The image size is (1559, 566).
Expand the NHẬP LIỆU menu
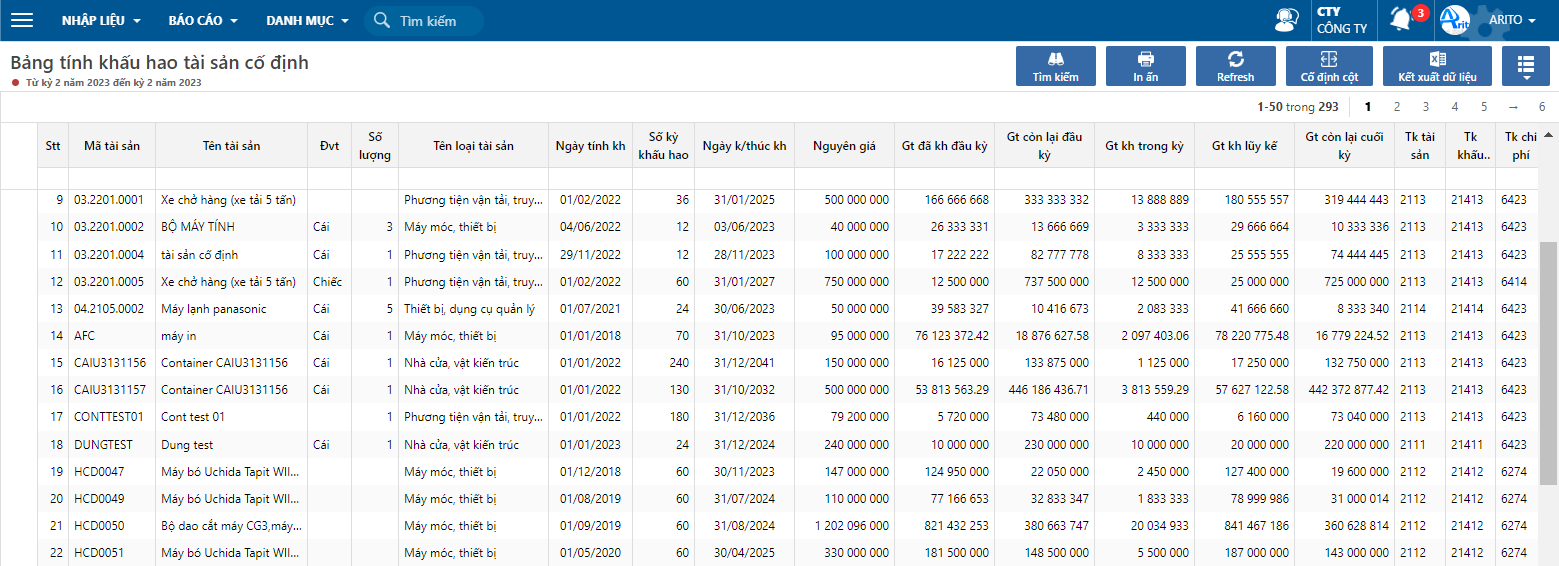[x=101, y=20]
